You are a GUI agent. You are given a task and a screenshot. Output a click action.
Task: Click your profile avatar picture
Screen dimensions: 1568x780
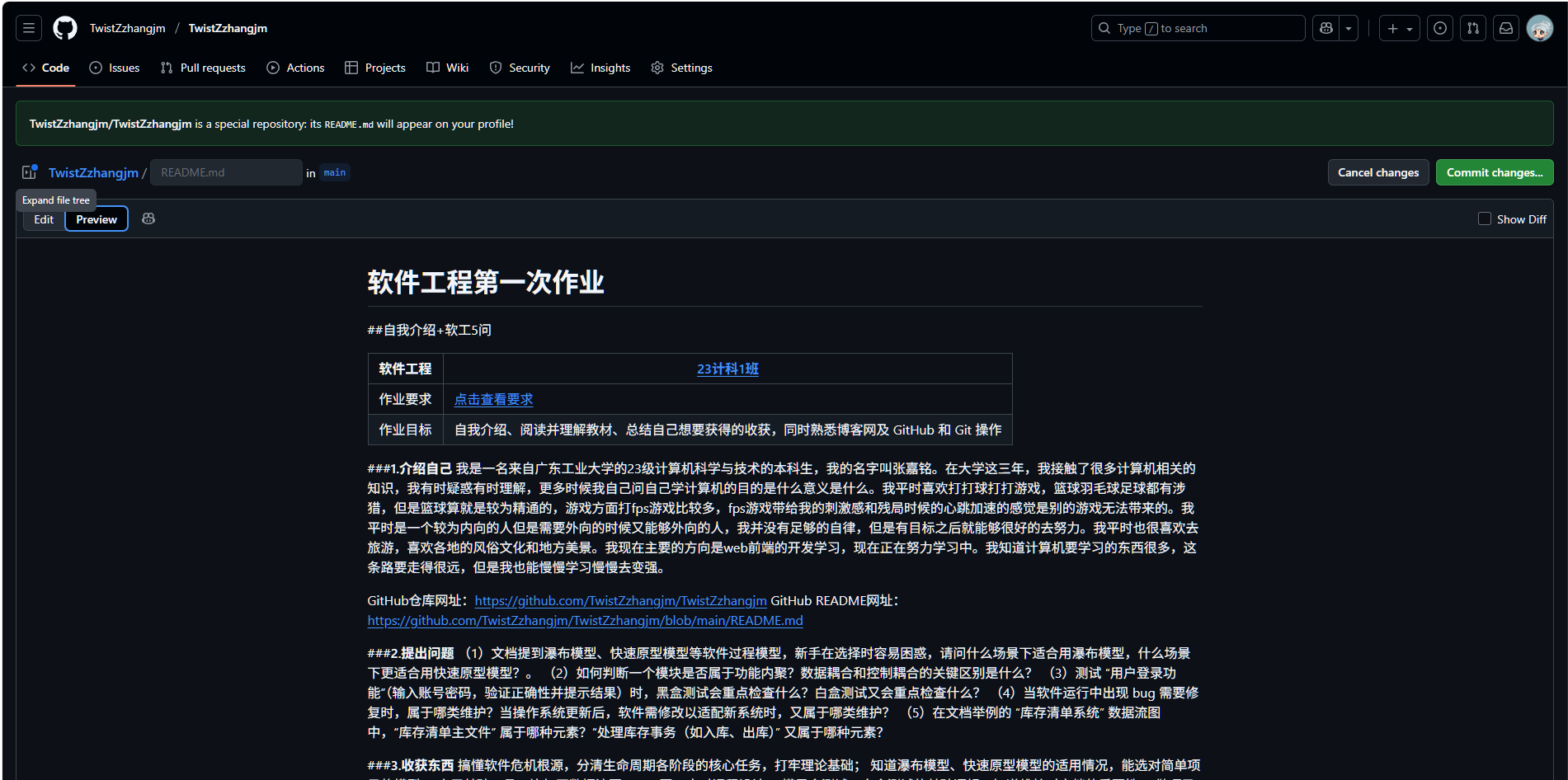click(1541, 27)
